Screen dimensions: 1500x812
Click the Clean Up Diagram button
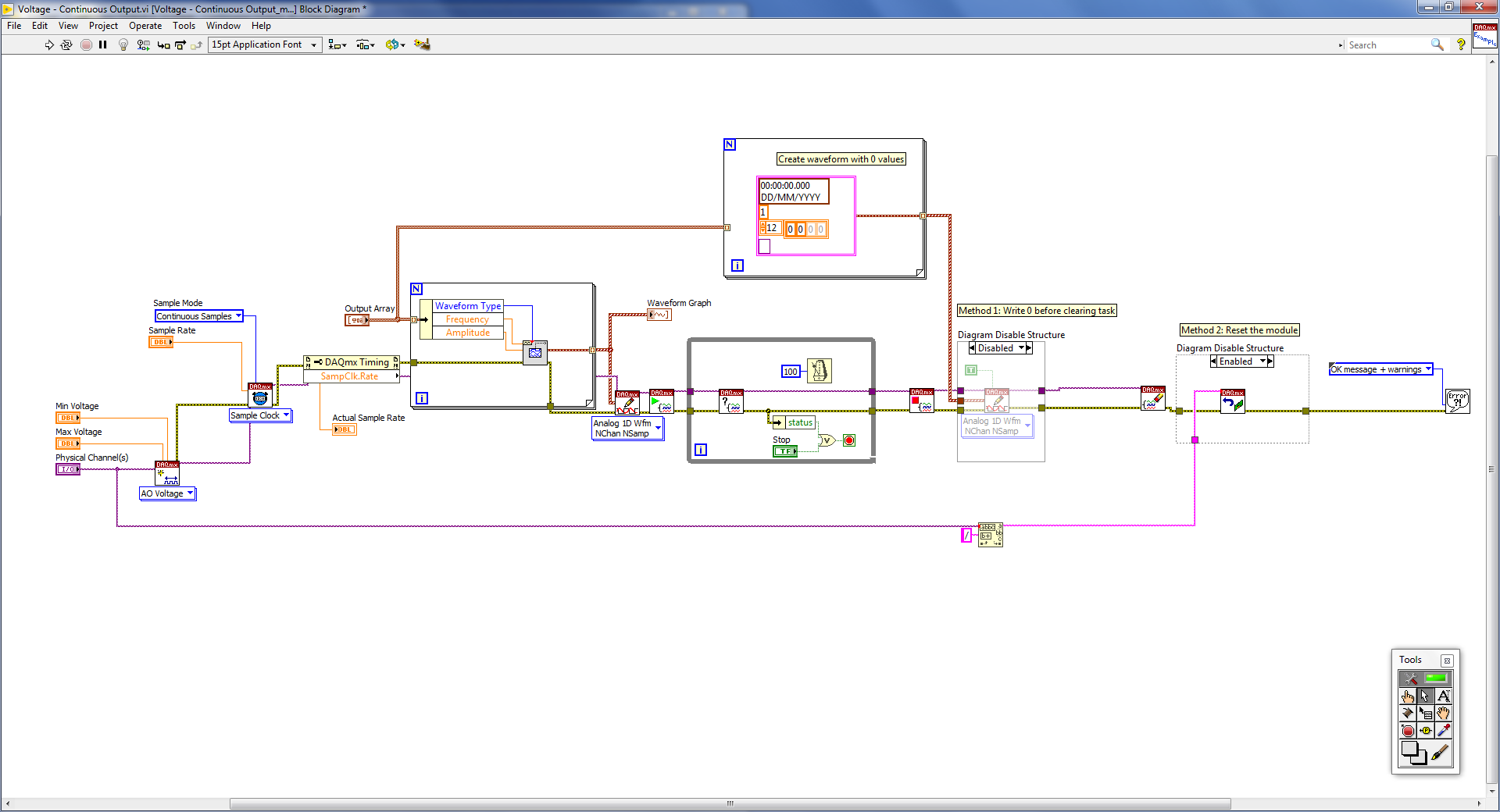click(x=422, y=45)
